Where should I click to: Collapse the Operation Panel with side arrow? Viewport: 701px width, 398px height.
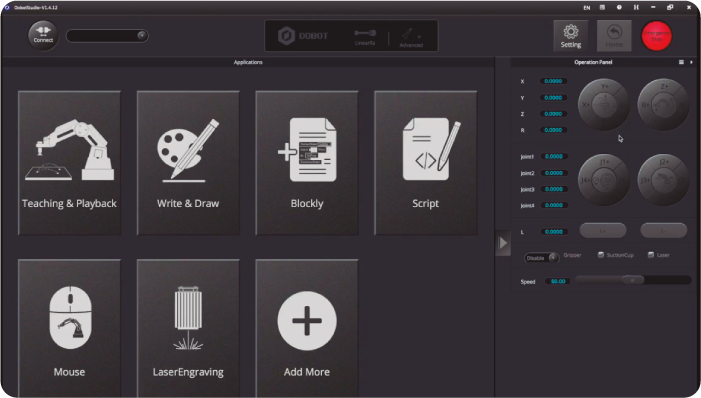point(503,243)
